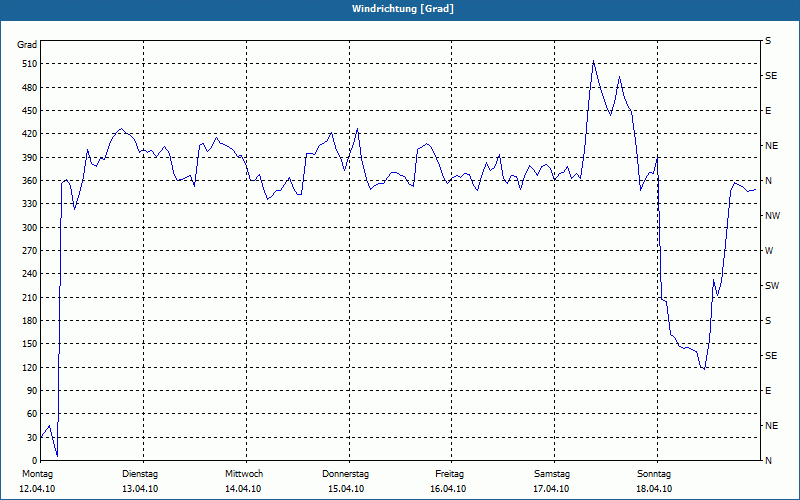Select the '180' y-axis value
Screen dimensions: 800x500
click(30, 321)
